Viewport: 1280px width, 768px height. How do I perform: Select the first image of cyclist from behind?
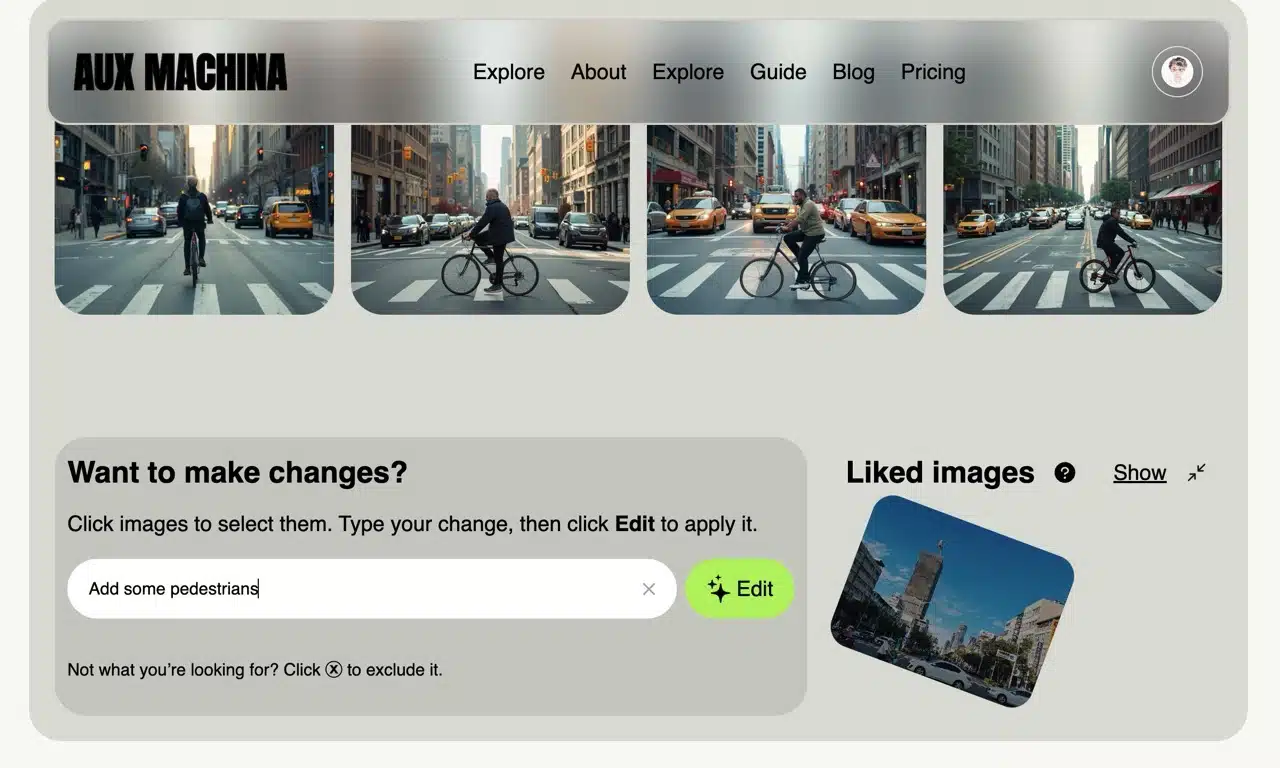194,219
